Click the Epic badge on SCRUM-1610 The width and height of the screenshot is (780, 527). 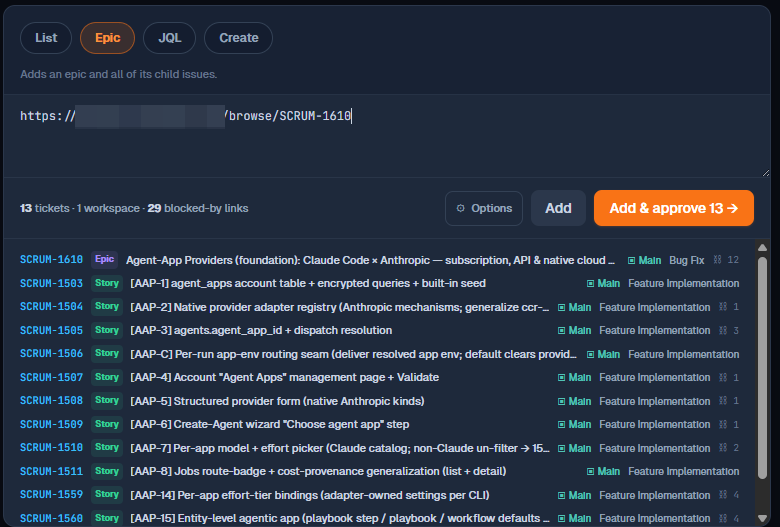point(104,259)
